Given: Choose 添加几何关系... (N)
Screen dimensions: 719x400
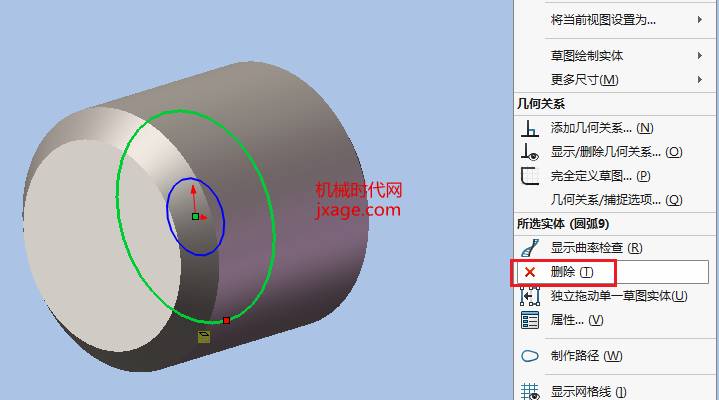Looking at the screenshot, I should point(602,128).
